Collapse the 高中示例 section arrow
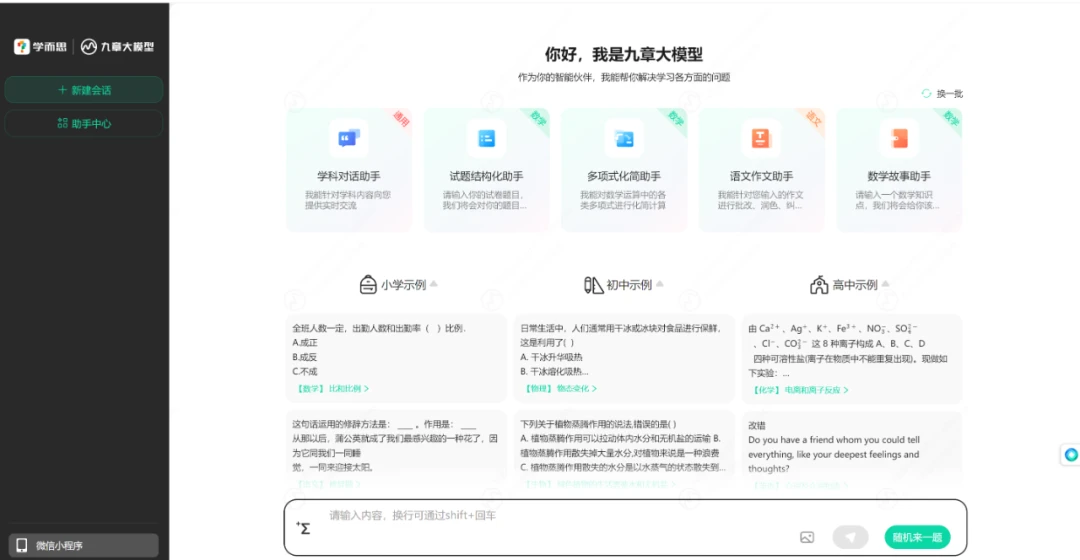Screen dimensions: 1080x560 tap(886, 284)
